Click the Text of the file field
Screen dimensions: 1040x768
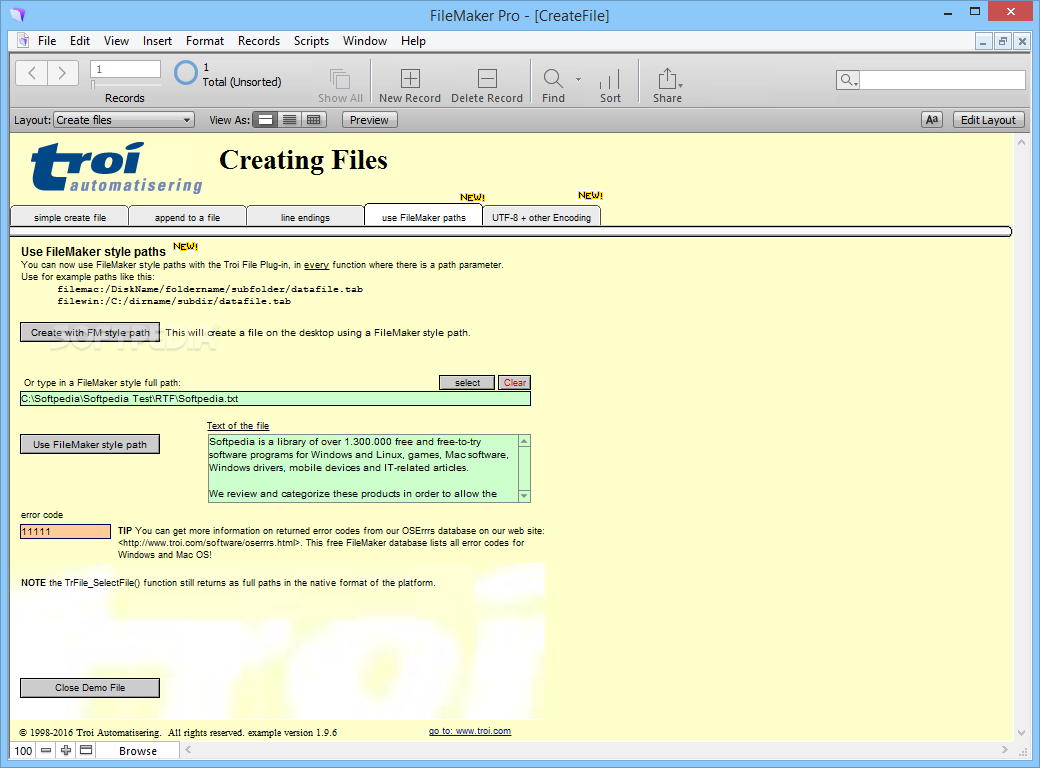click(x=363, y=468)
